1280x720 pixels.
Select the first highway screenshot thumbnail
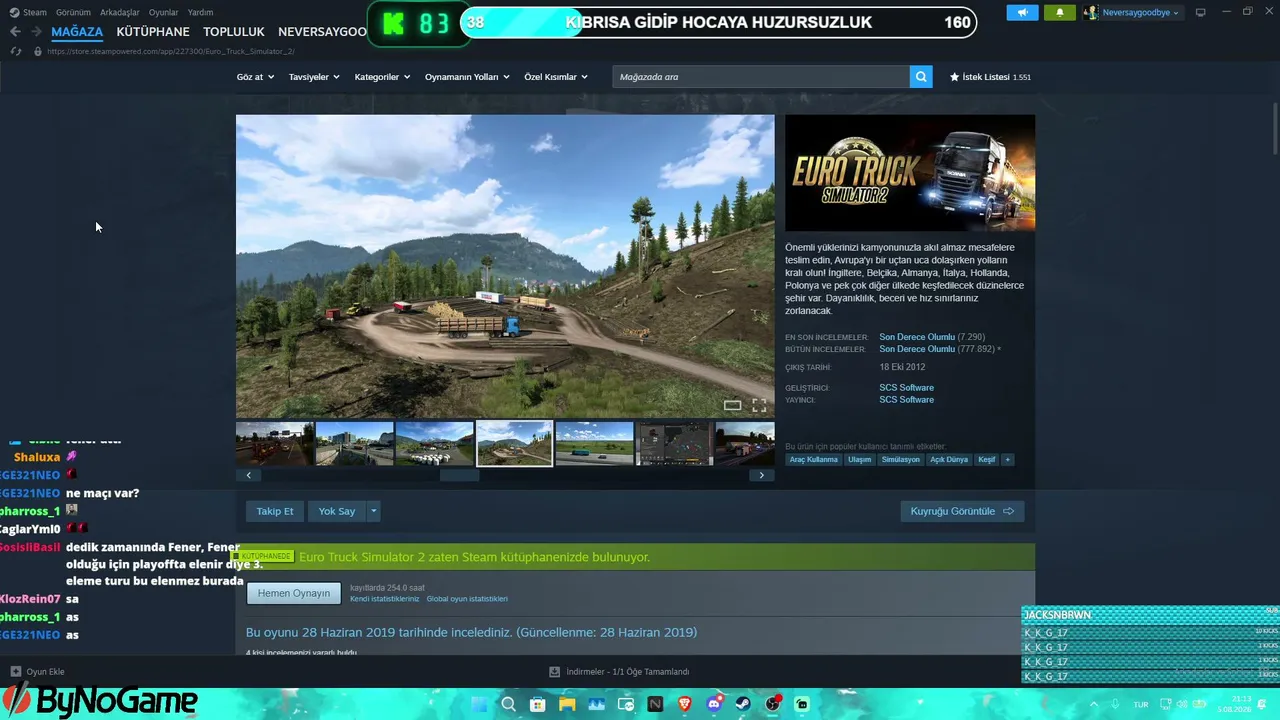point(275,443)
